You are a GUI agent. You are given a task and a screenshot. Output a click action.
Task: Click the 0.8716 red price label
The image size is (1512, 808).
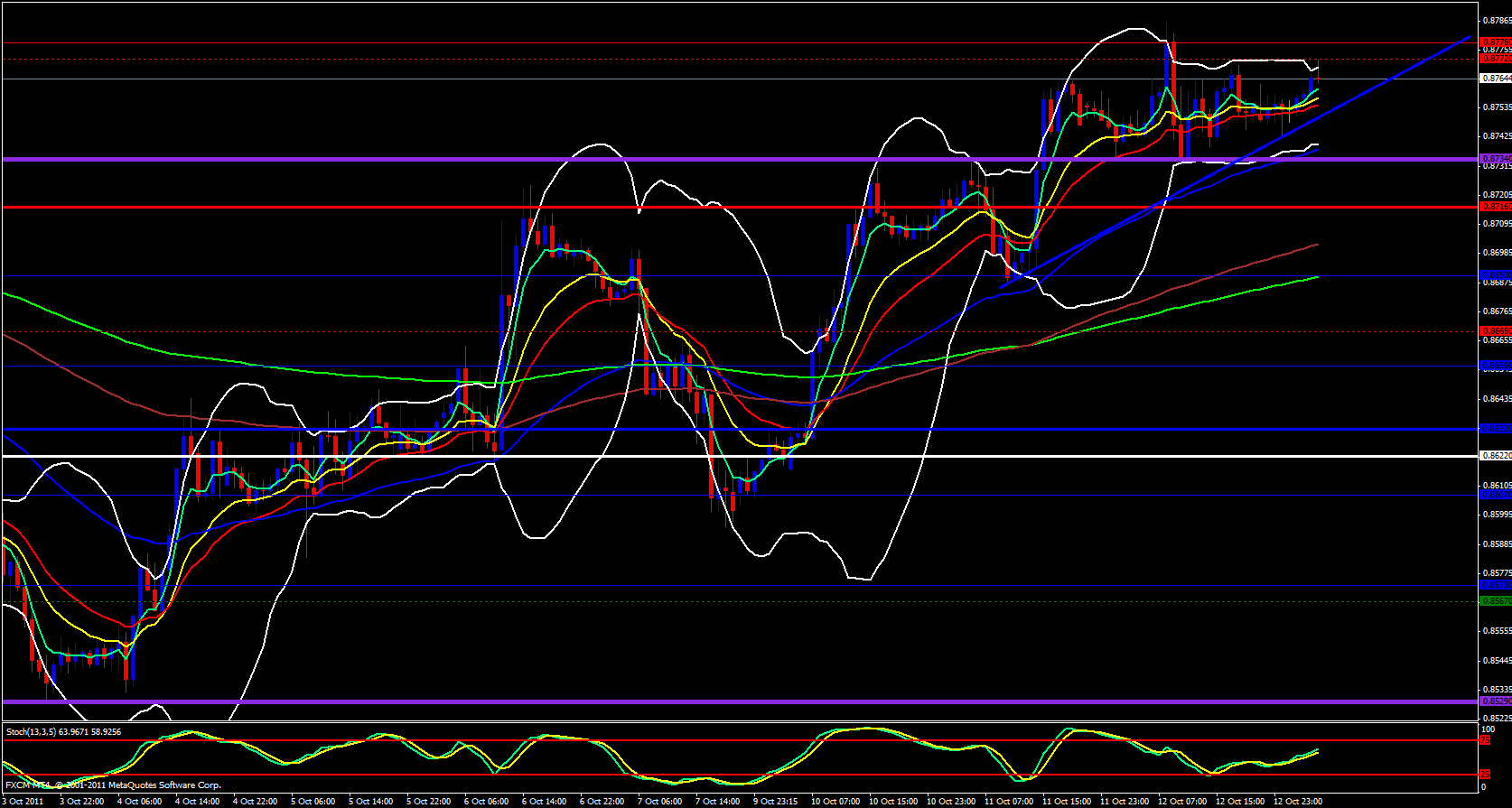tap(1494, 207)
